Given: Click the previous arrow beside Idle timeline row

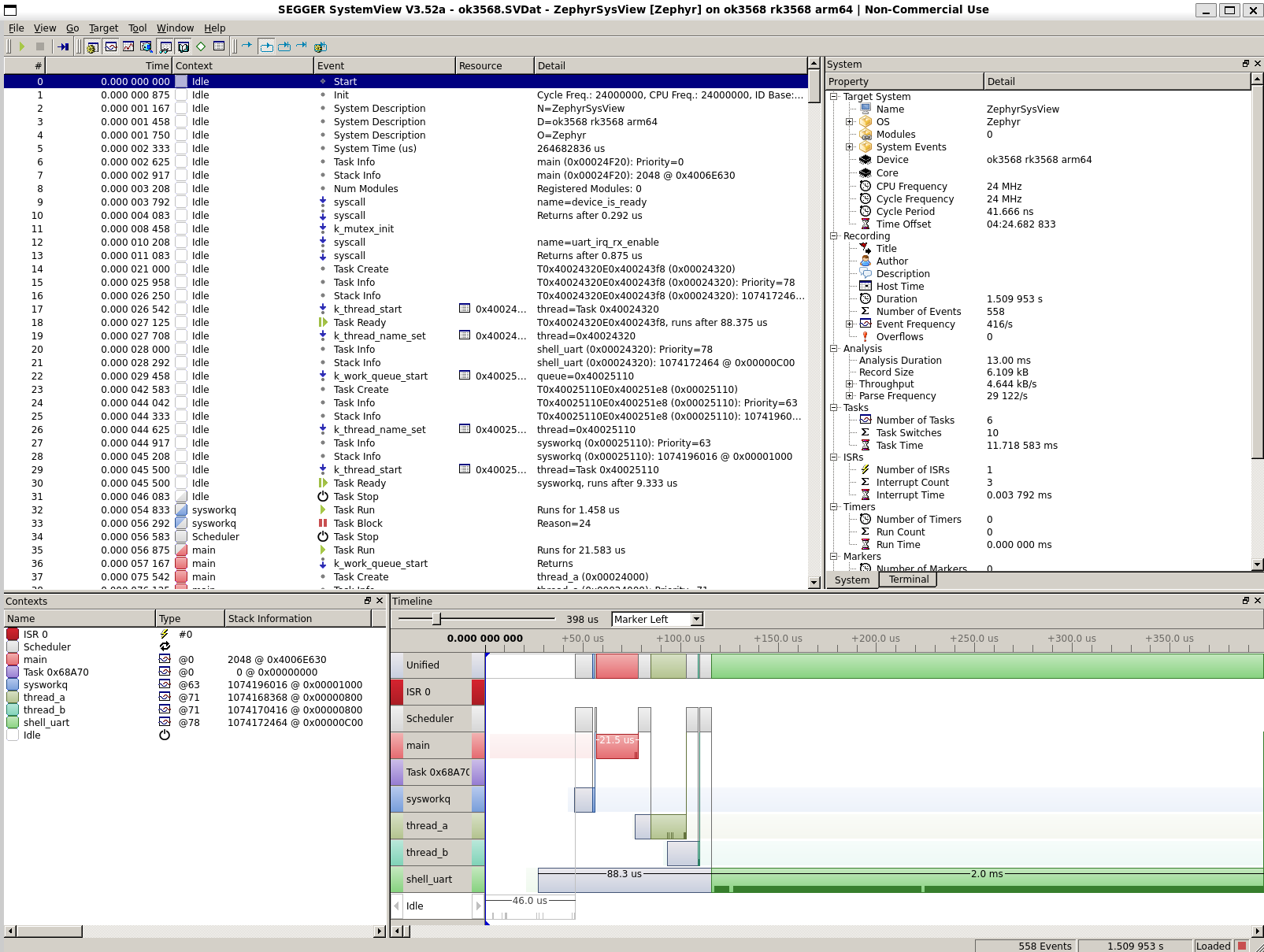Looking at the screenshot, I should (x=397, y=906).
